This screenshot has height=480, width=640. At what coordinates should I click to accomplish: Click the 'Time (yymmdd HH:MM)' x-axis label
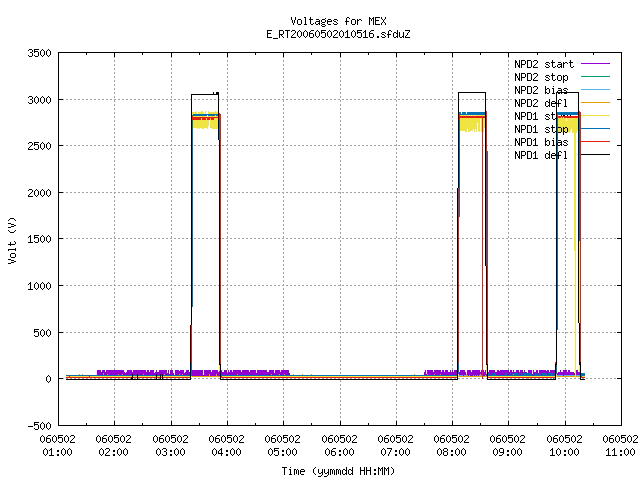pos(338,471)
